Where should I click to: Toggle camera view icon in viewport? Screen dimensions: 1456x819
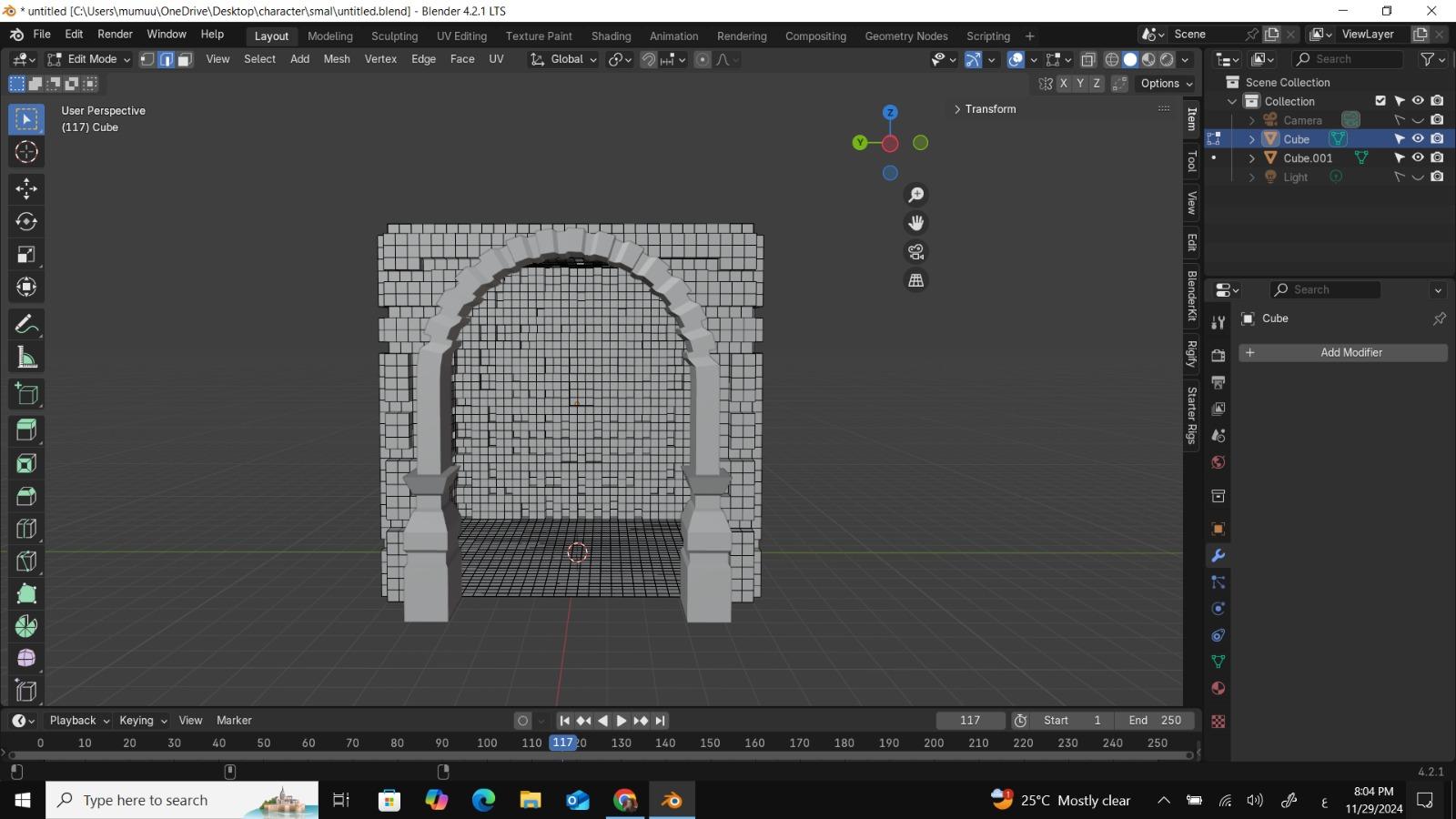pos(916,252)
